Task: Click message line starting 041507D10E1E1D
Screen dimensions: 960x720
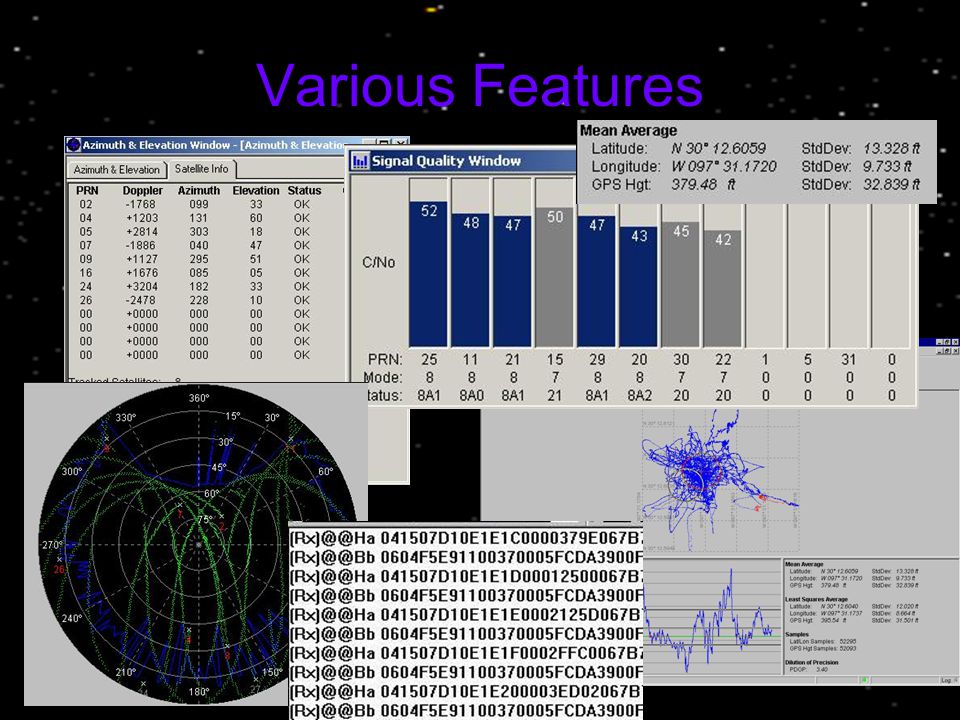Action: 466,577
